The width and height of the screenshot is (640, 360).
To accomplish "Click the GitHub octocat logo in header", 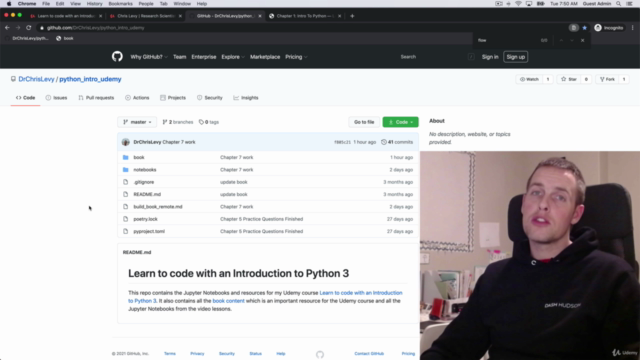I will coord(117,56).
